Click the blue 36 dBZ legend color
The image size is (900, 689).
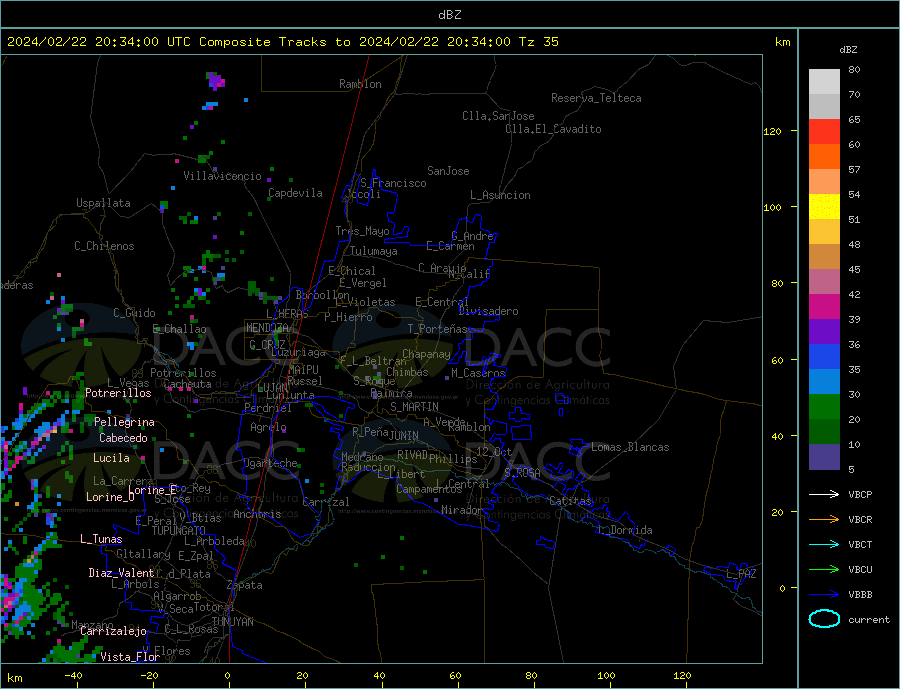824,357
